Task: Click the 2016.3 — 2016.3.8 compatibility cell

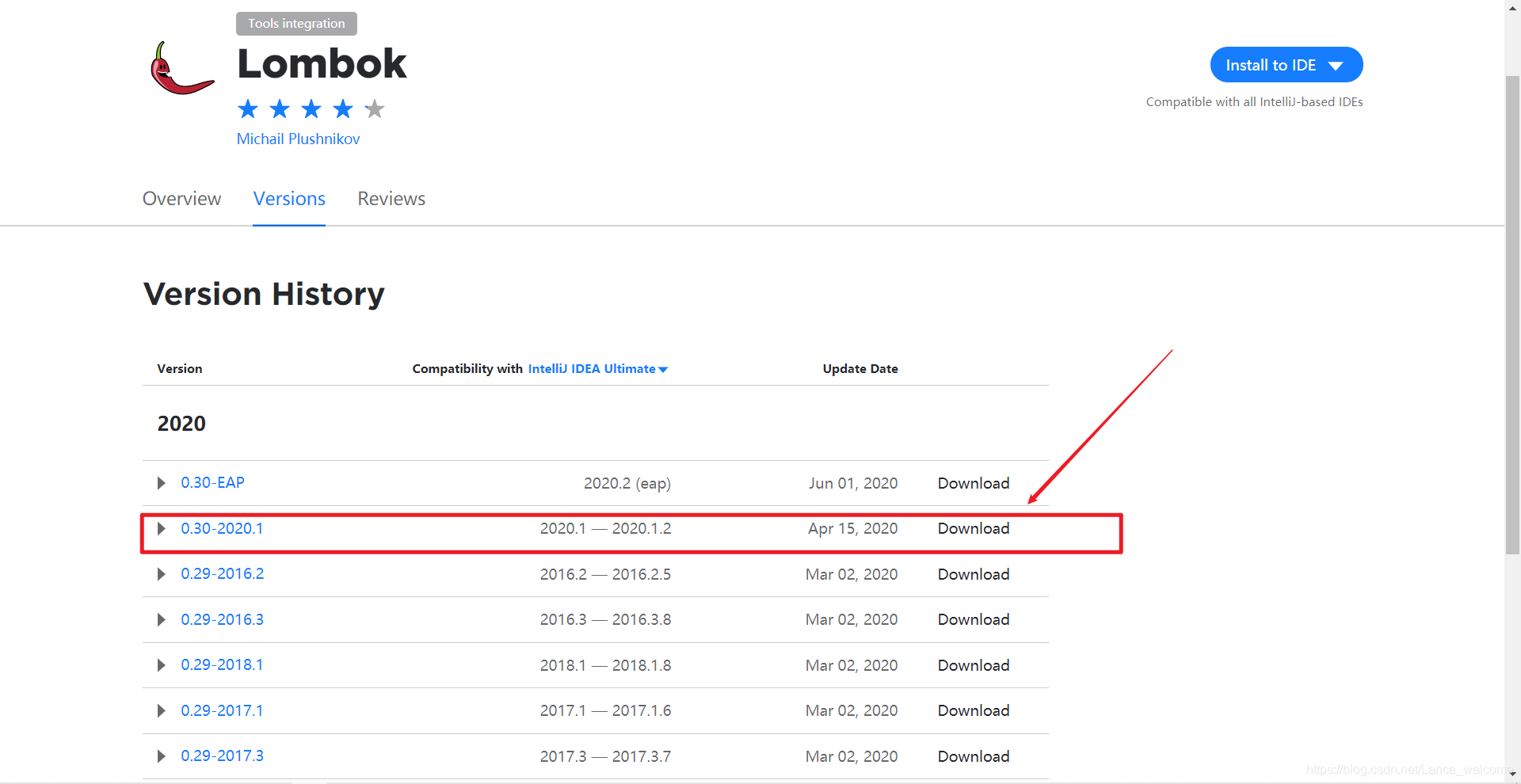Action: coord(605,619)
